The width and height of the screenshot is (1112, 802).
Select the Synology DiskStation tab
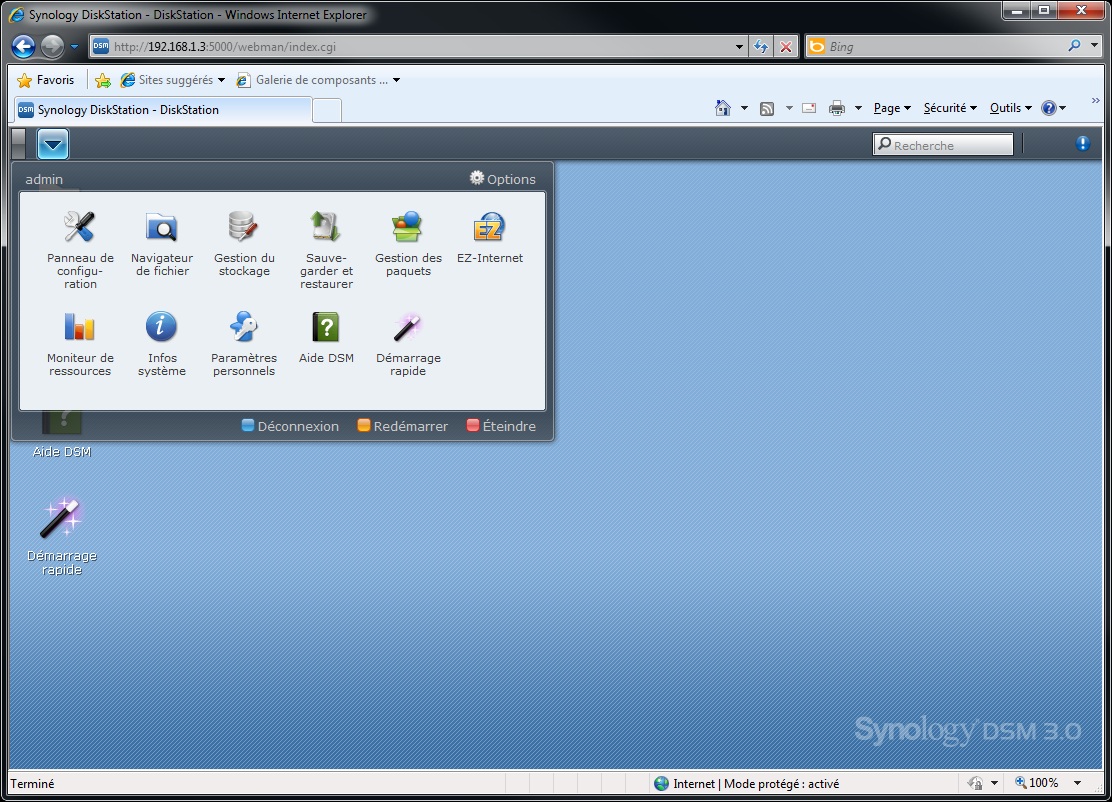[x=163, y=110]
